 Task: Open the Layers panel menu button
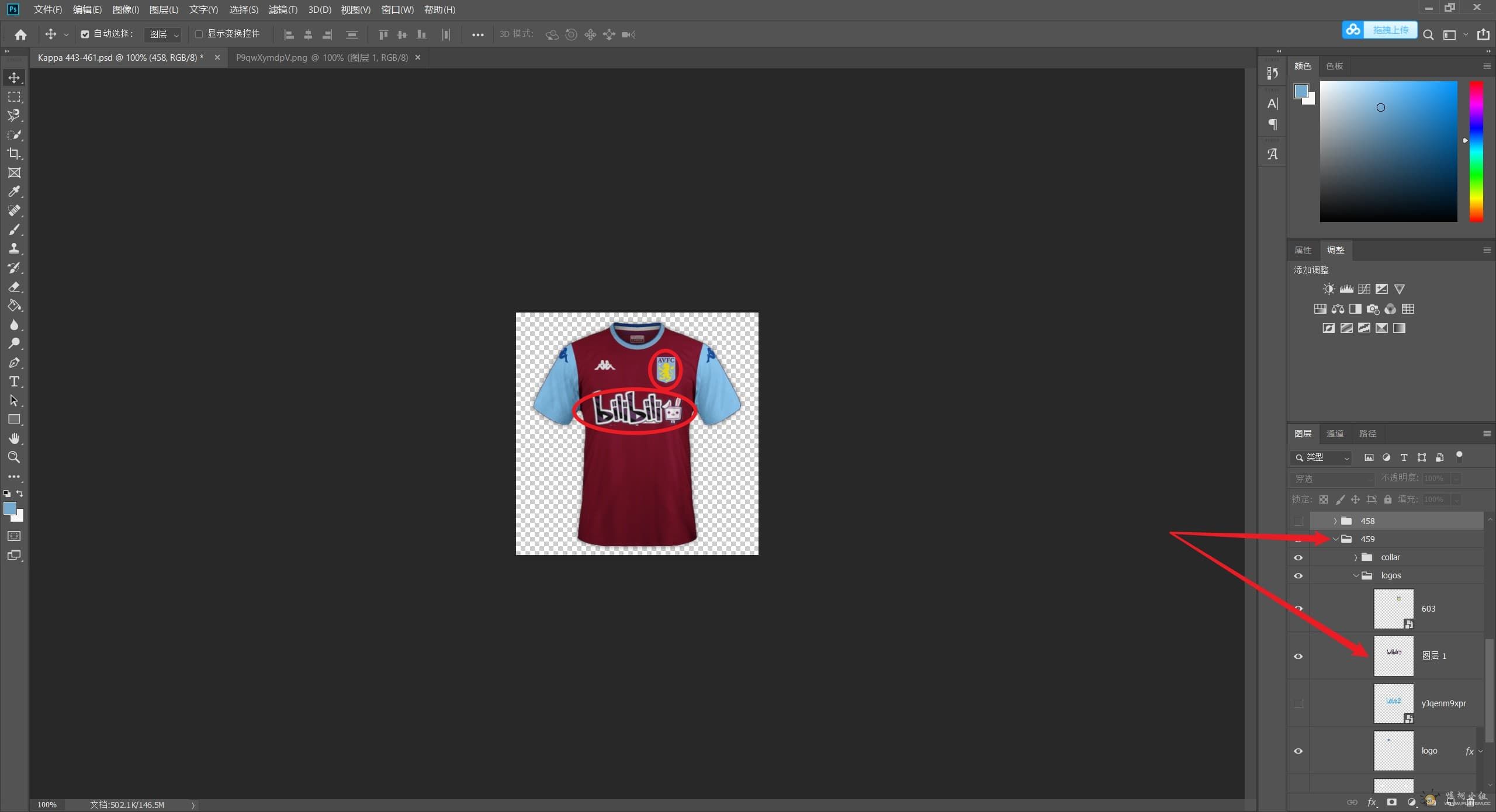coord(1487,433)
